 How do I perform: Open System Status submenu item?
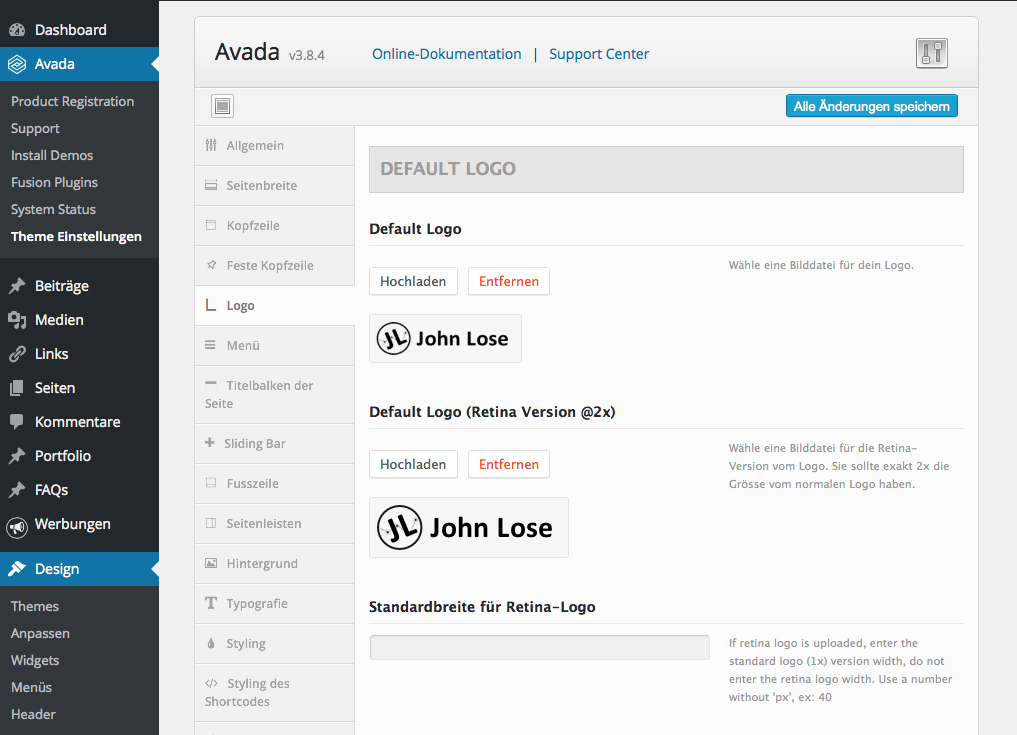pos(53,210)
